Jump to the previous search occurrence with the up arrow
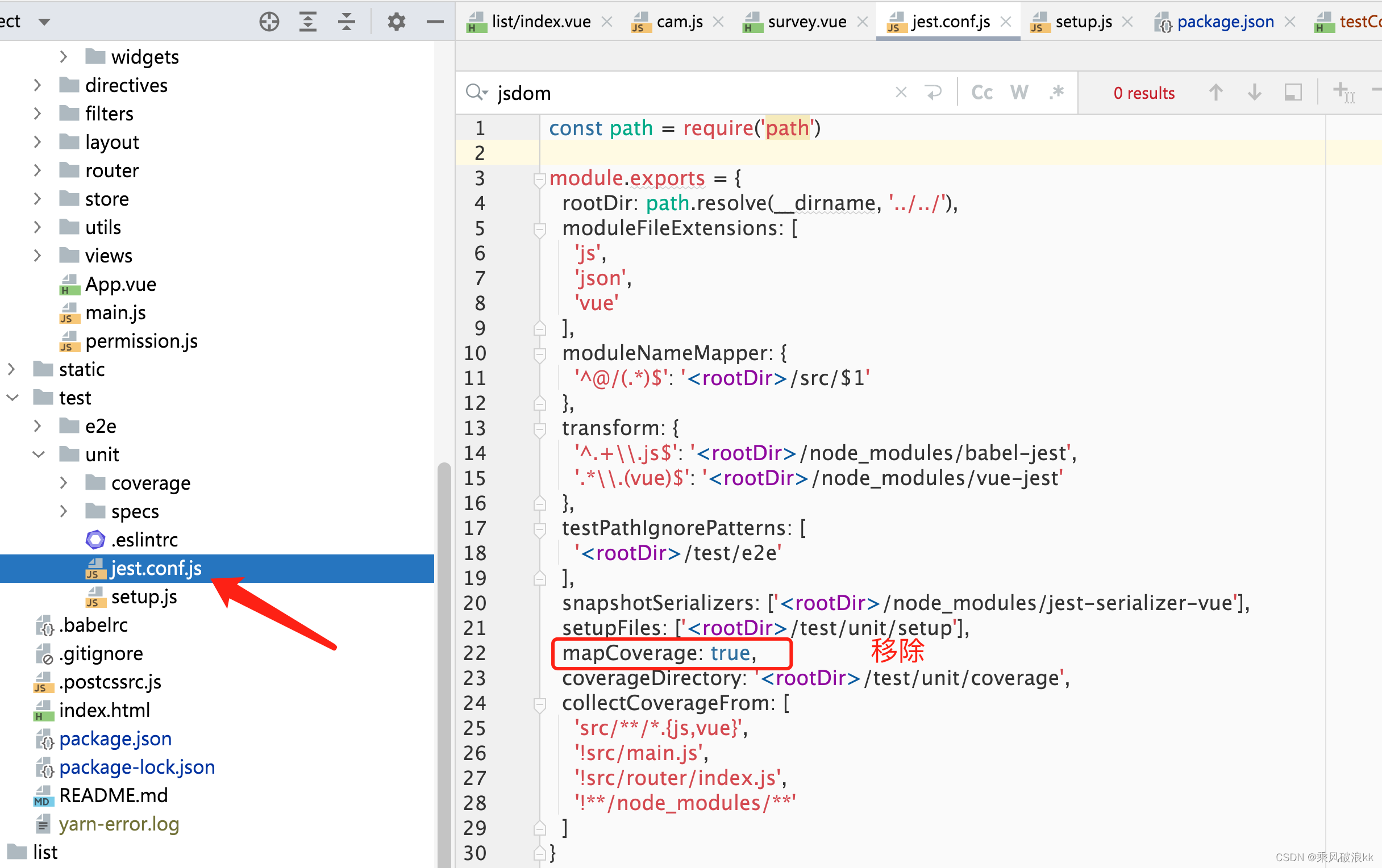The height and width of the screenshot is (868, 1382). click(x=1216, y=93)
